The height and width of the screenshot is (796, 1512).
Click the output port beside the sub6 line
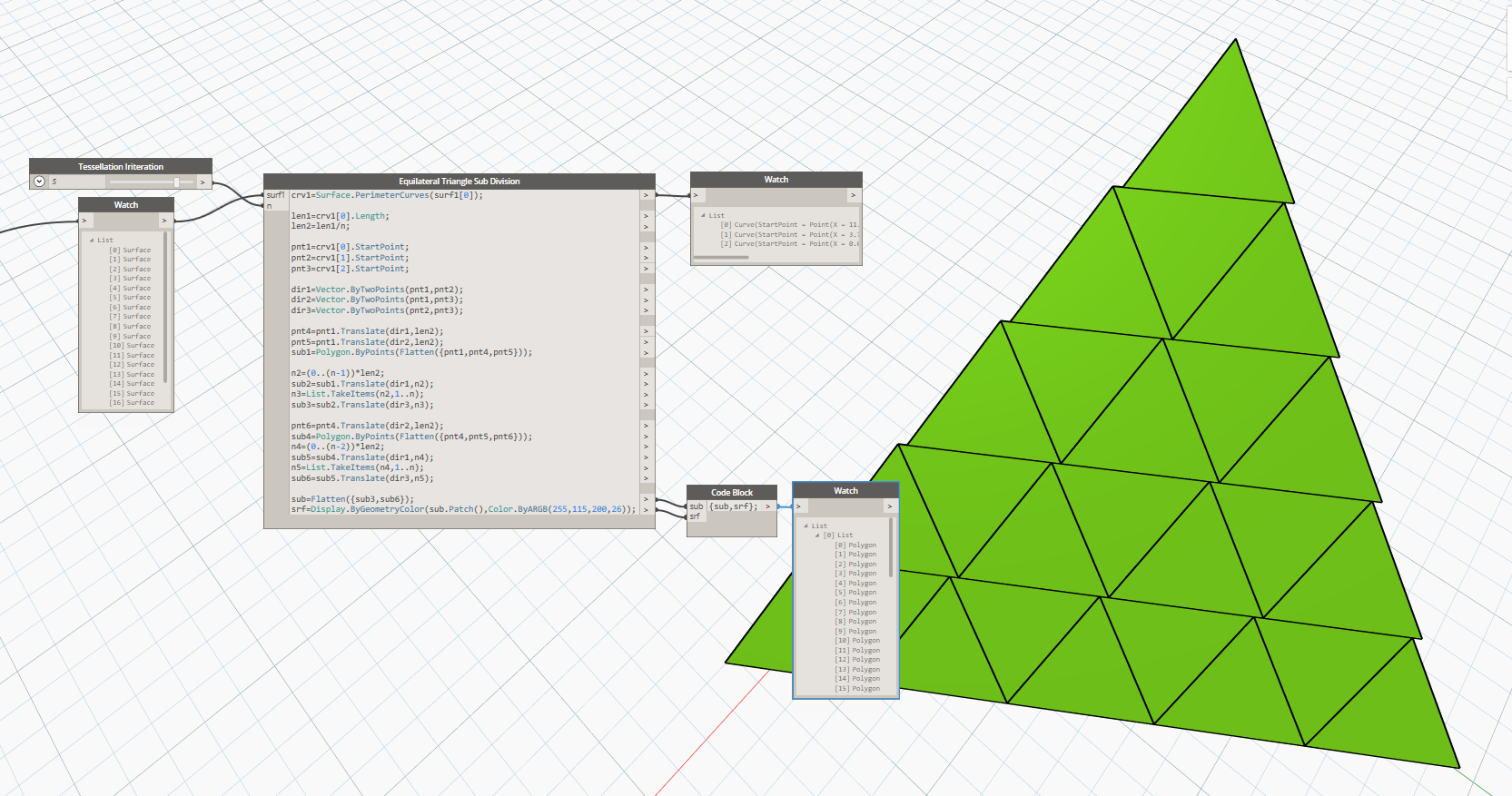646,478
